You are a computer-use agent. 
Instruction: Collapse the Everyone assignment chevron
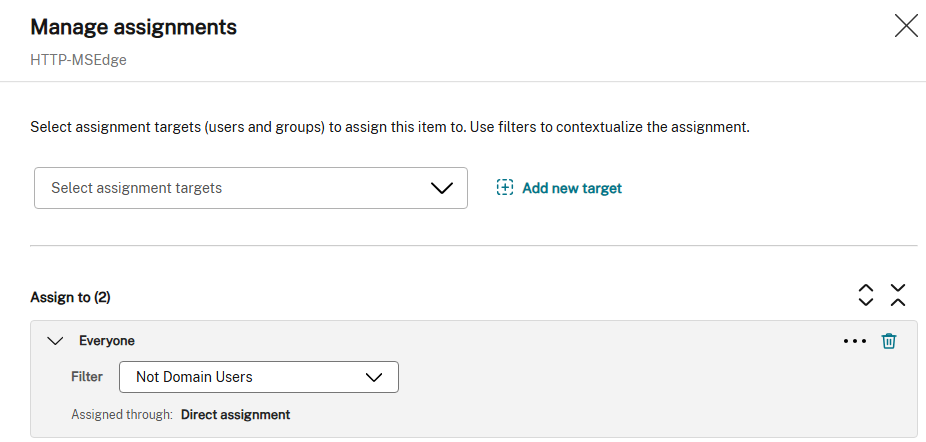(55, 341)
